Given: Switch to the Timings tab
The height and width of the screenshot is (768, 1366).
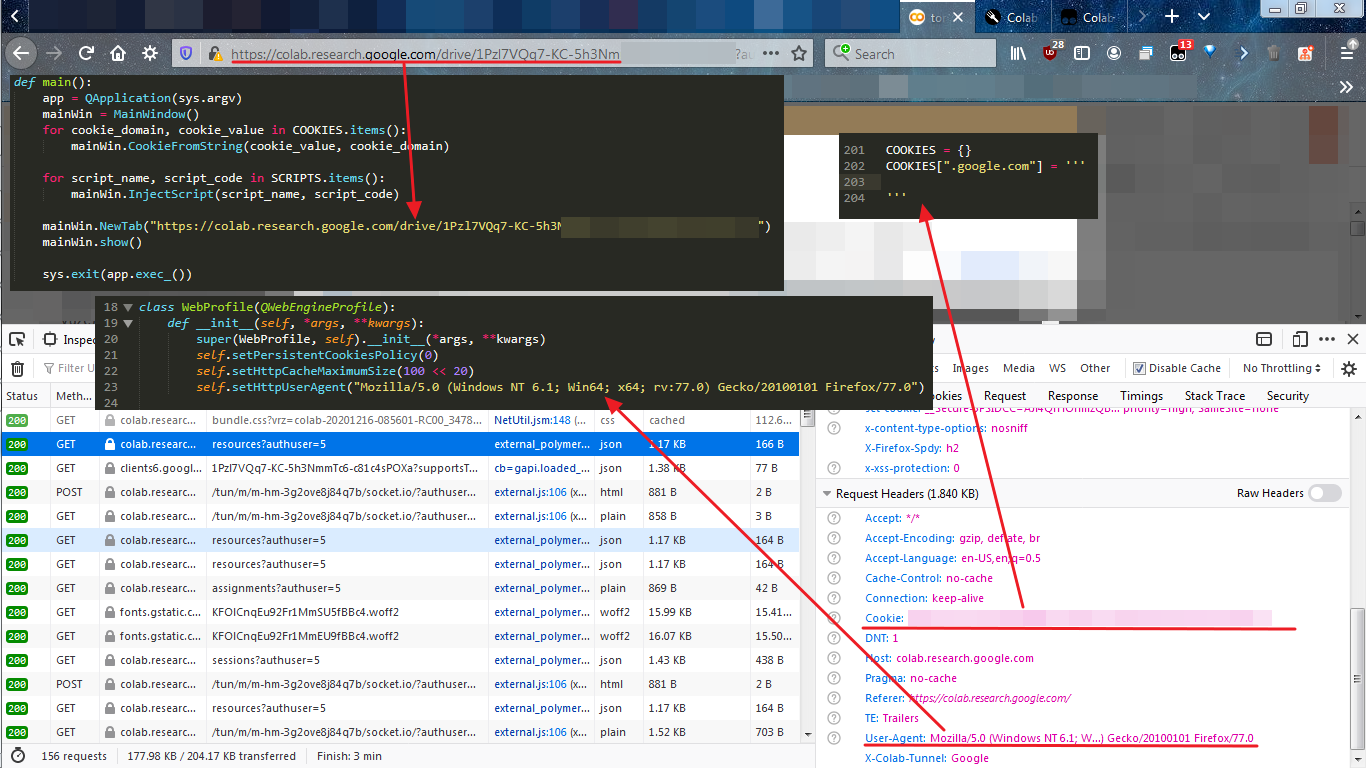Looking at the screenshot, I should (x=1141, y=396).
